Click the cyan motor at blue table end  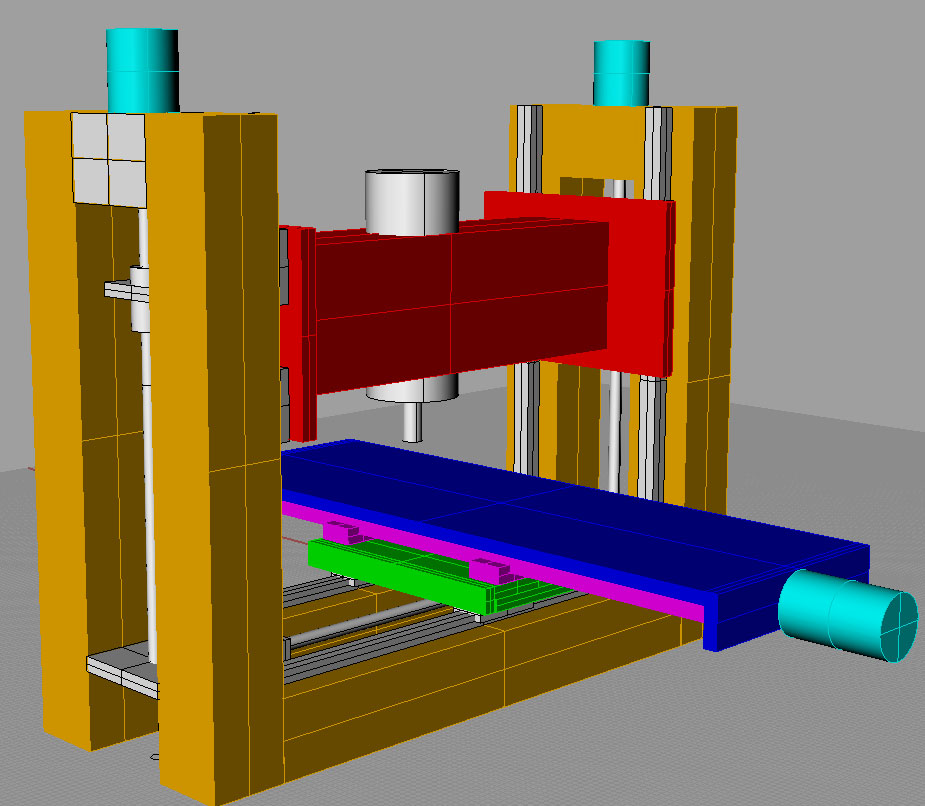click(848, 615)
